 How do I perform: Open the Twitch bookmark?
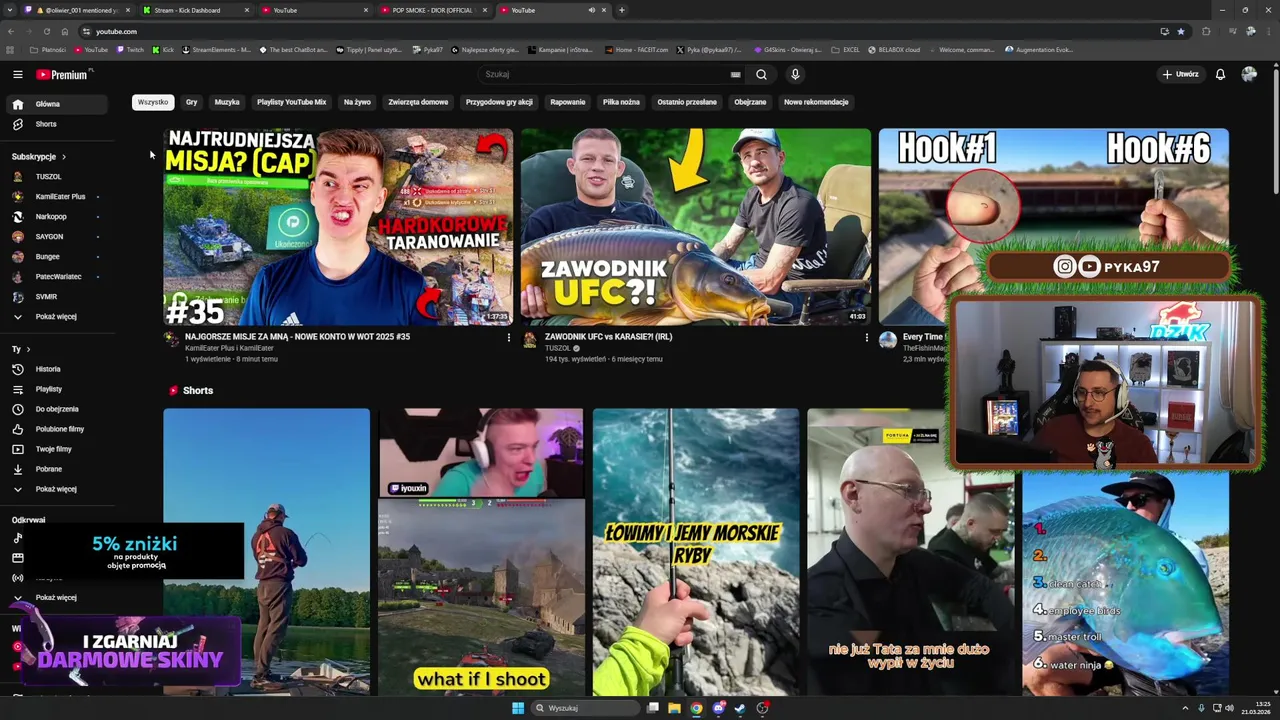130,49
